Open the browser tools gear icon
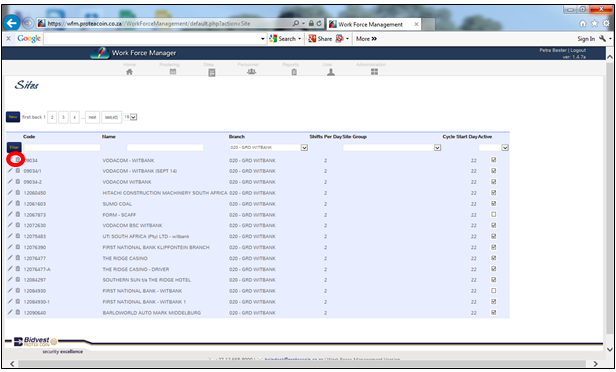616x372 pixels. click(x=607, y=24)
